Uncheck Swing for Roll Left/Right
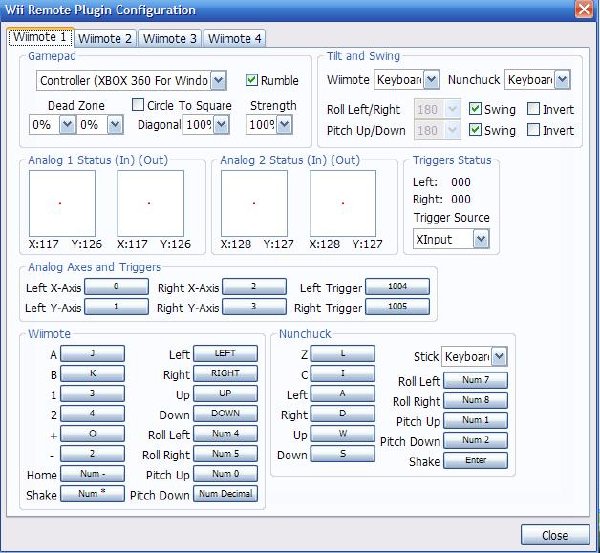This screenshot has width=600, height=553. pyautogui.click(x=475, y=109)
